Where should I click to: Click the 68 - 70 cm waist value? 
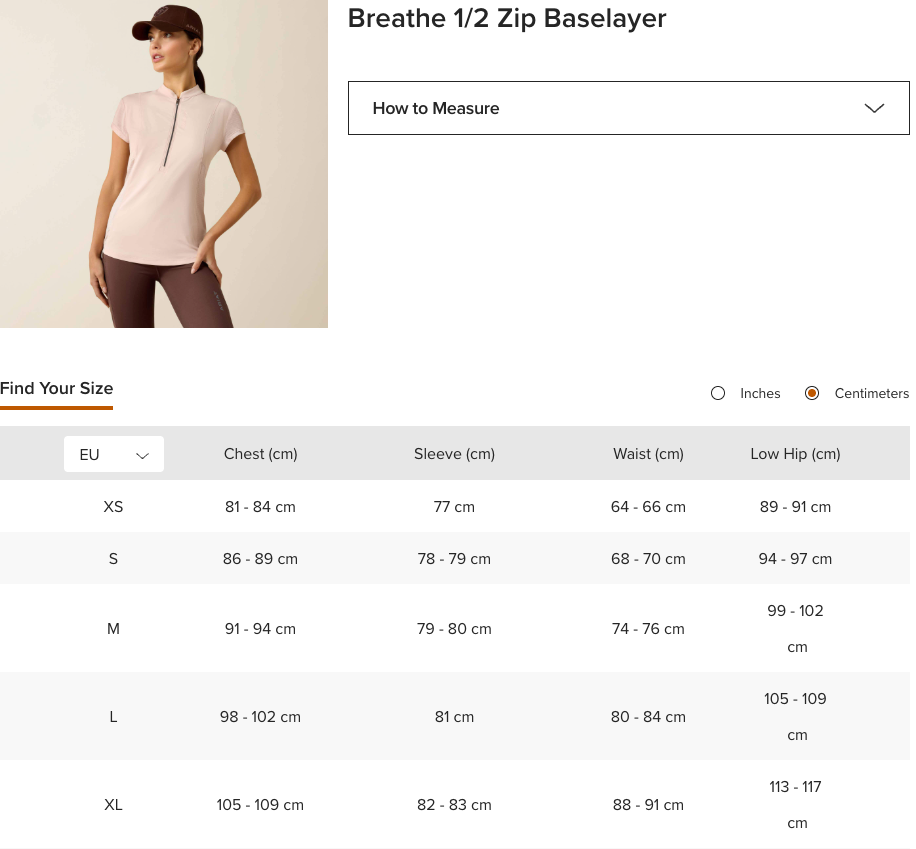tap(648, 559)
